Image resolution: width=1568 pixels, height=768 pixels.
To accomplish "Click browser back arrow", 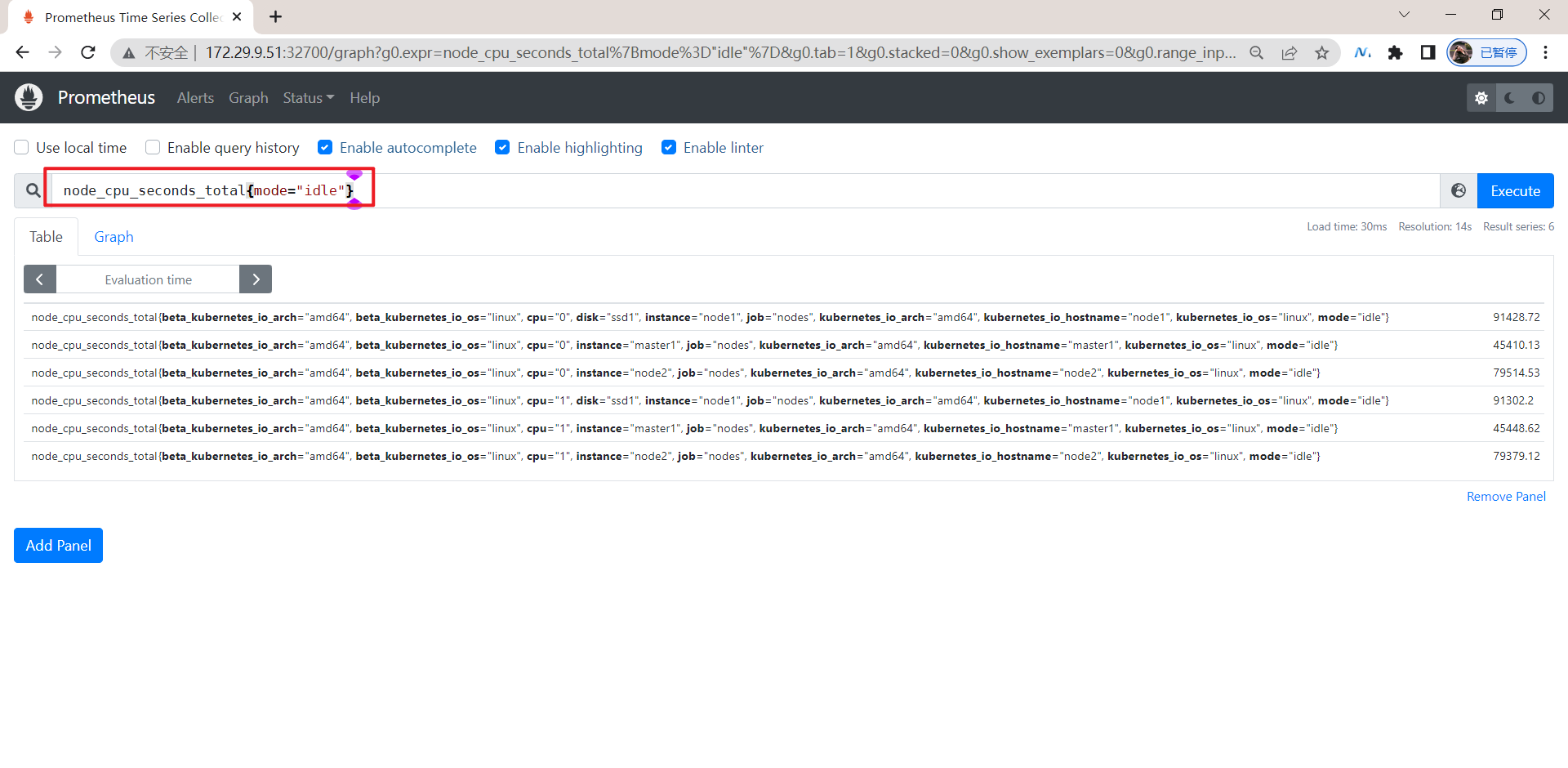I will [x=22, y=52].
